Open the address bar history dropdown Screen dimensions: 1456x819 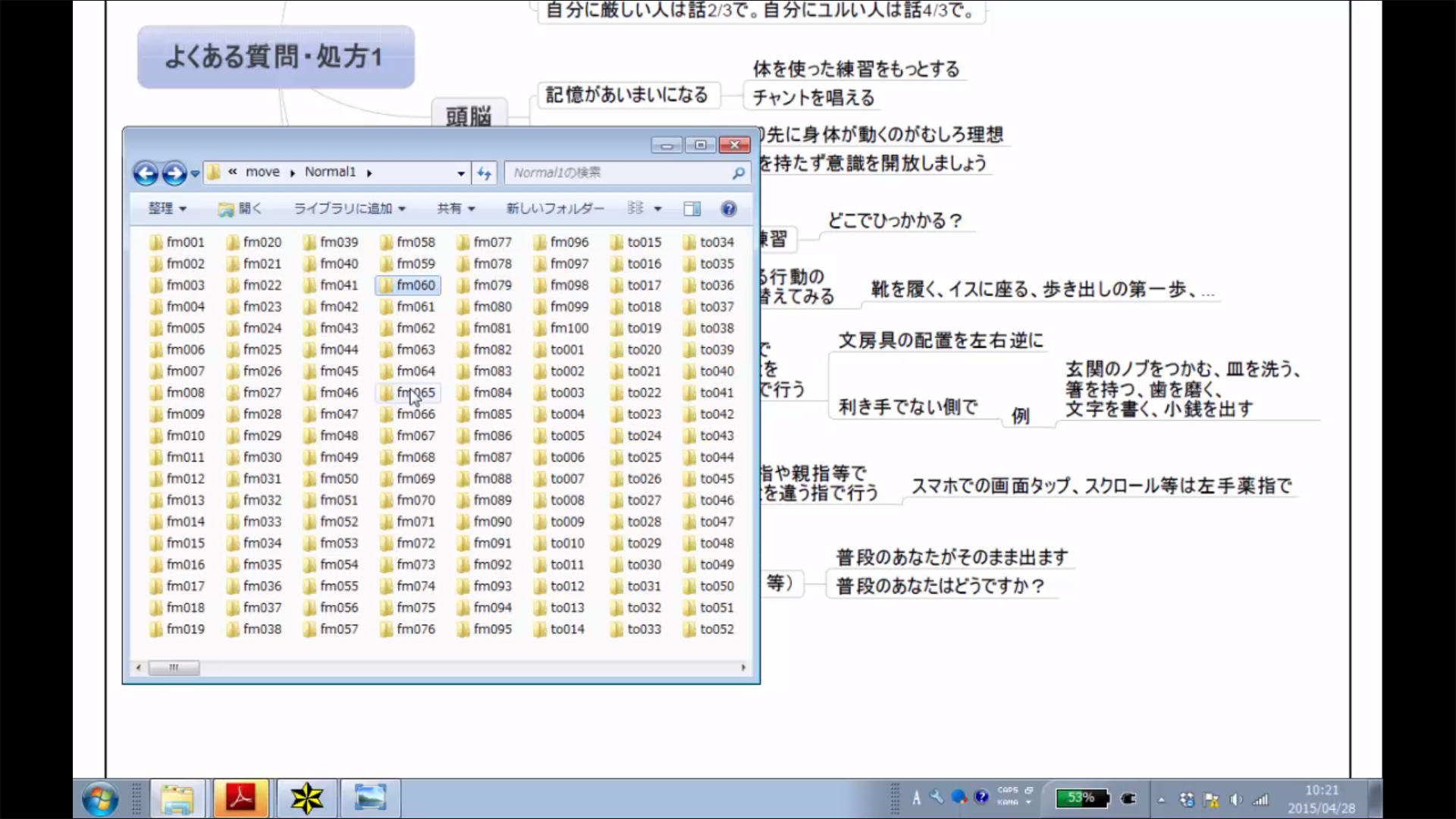coord(460,174)
